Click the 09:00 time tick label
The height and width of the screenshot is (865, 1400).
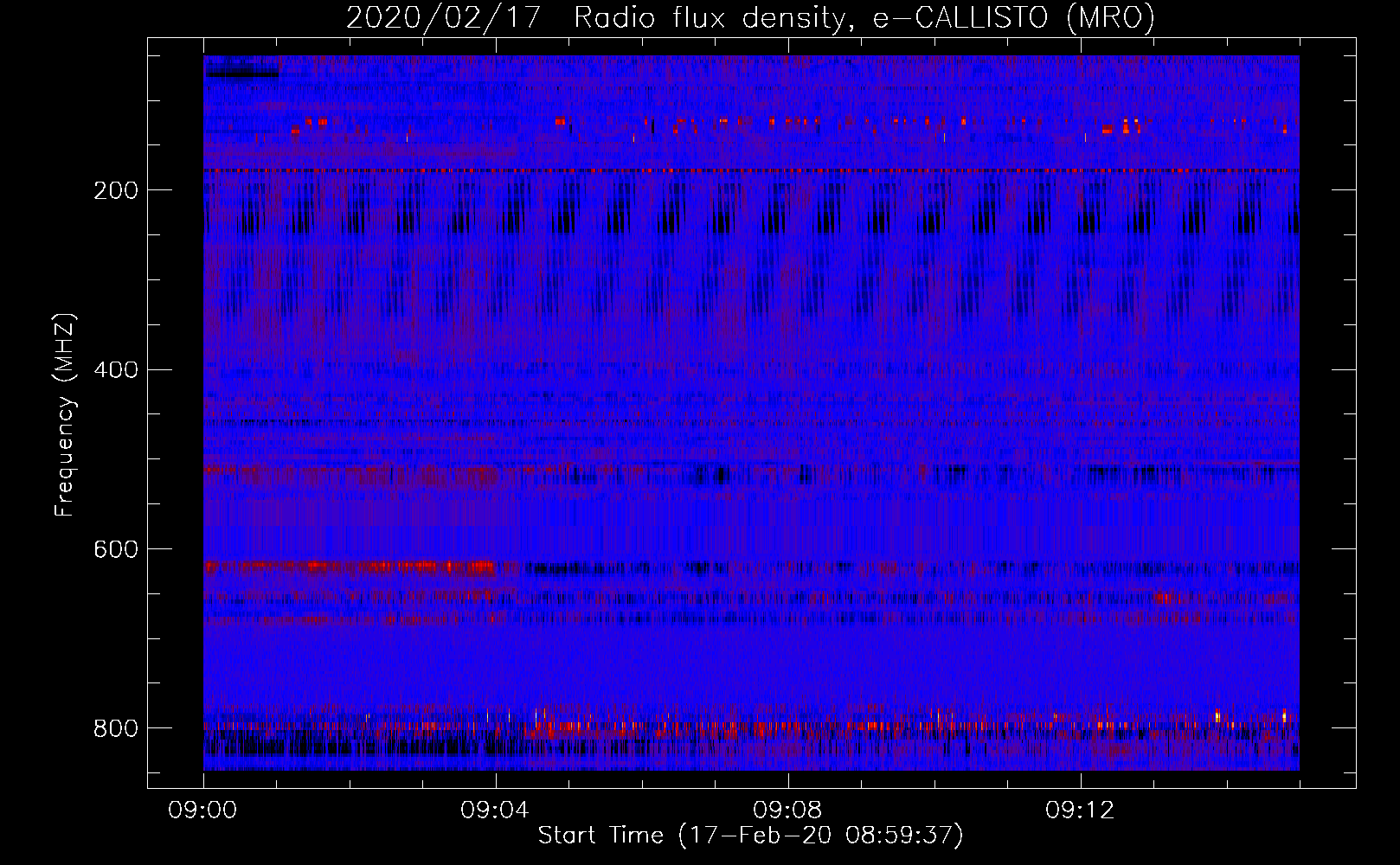(x=204, y=811)
